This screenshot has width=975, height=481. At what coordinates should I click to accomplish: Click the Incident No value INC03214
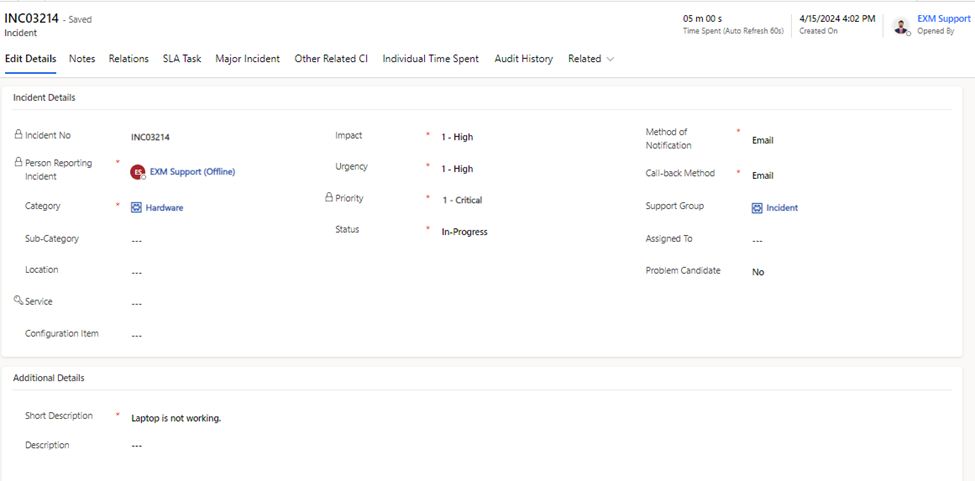pos(150,137)
